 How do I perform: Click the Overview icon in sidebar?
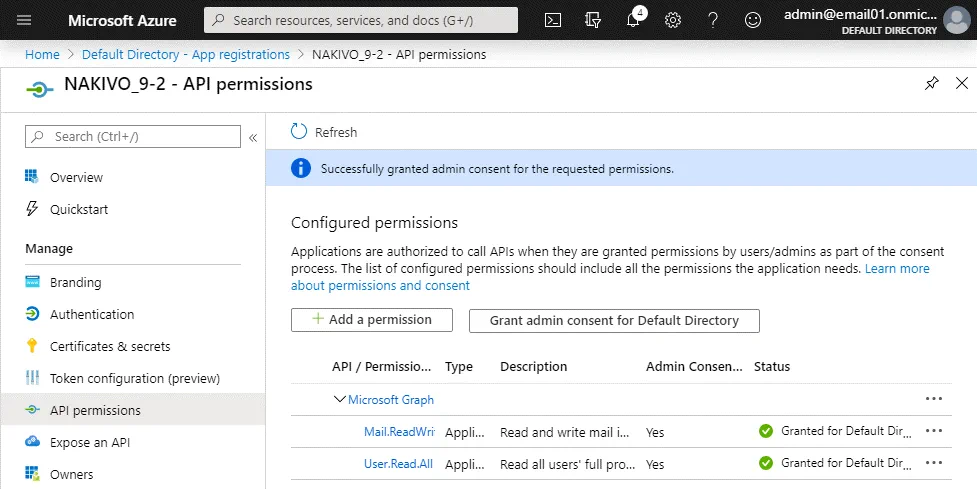point(32,176)
